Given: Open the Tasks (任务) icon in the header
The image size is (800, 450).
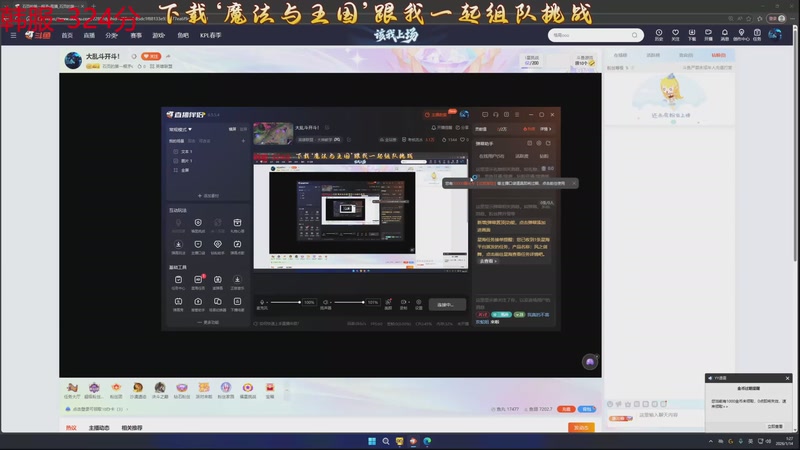Looking at the screenshot, I should click(757, 34).
